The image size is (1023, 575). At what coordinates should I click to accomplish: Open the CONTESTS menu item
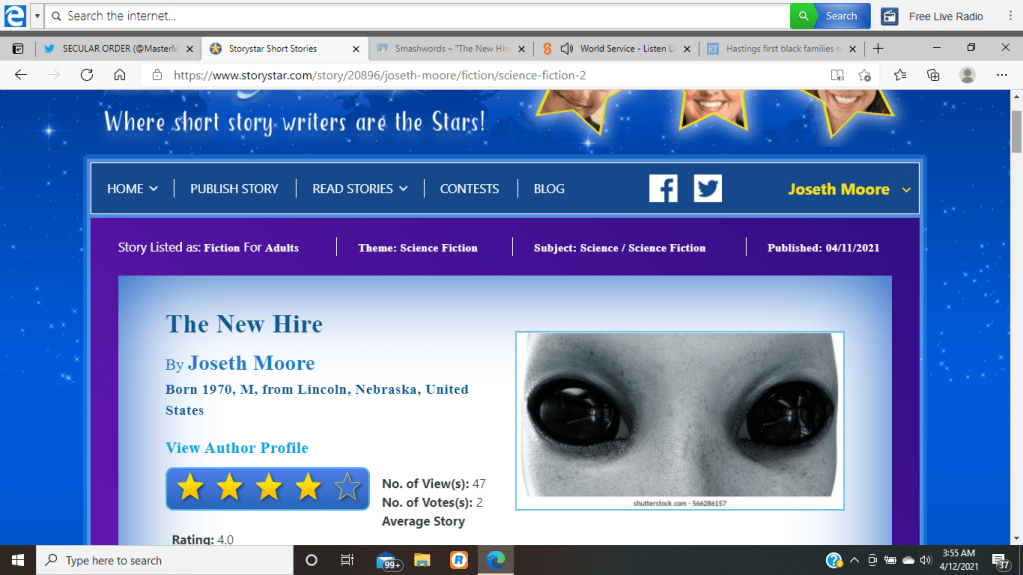469,188
